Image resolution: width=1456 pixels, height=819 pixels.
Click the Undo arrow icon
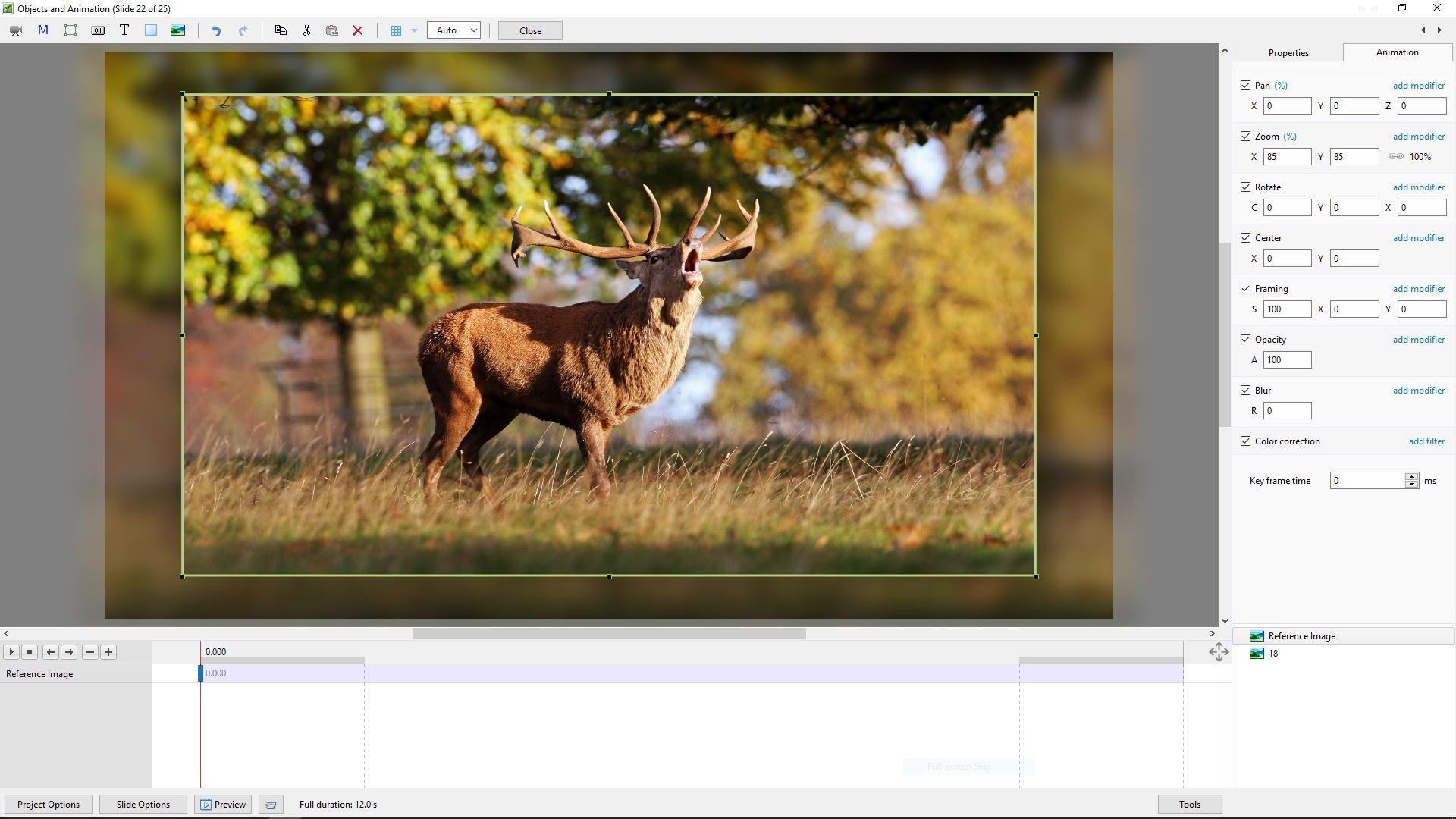216,30
